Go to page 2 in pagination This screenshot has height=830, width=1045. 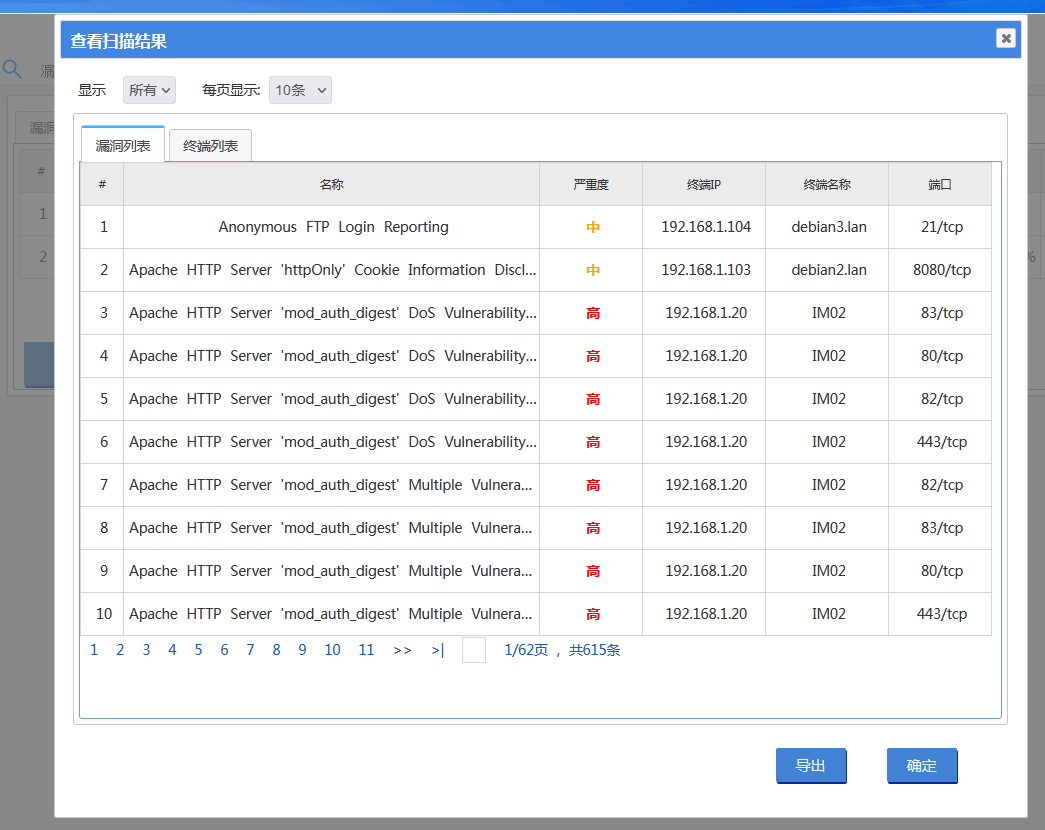tap(120, 650)
